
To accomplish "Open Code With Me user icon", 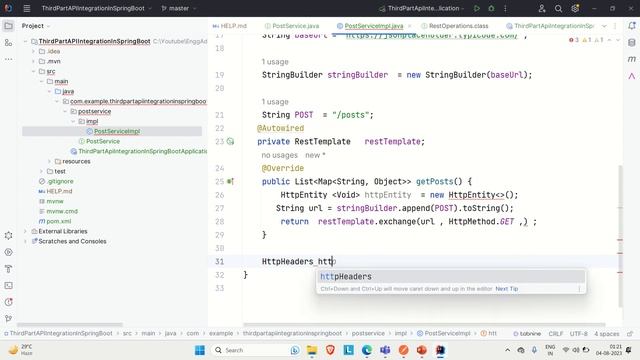I will click(x=542, y=8).
